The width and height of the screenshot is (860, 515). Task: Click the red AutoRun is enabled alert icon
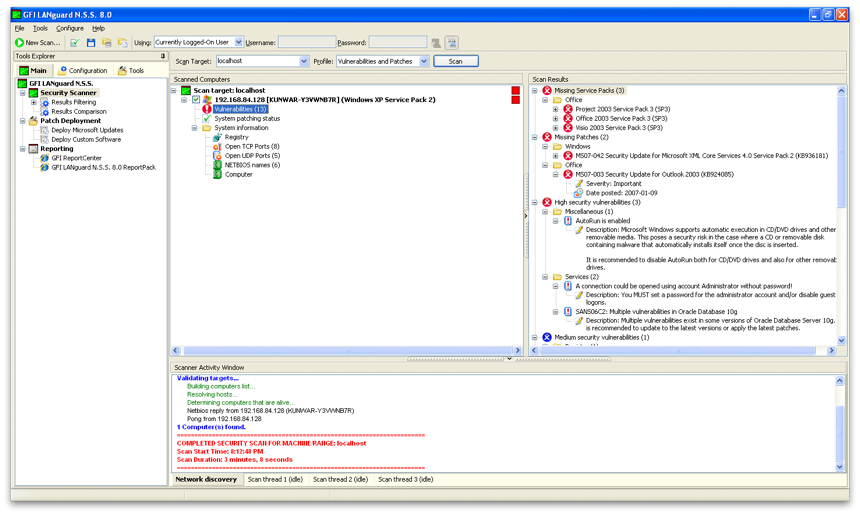[568, 221]
